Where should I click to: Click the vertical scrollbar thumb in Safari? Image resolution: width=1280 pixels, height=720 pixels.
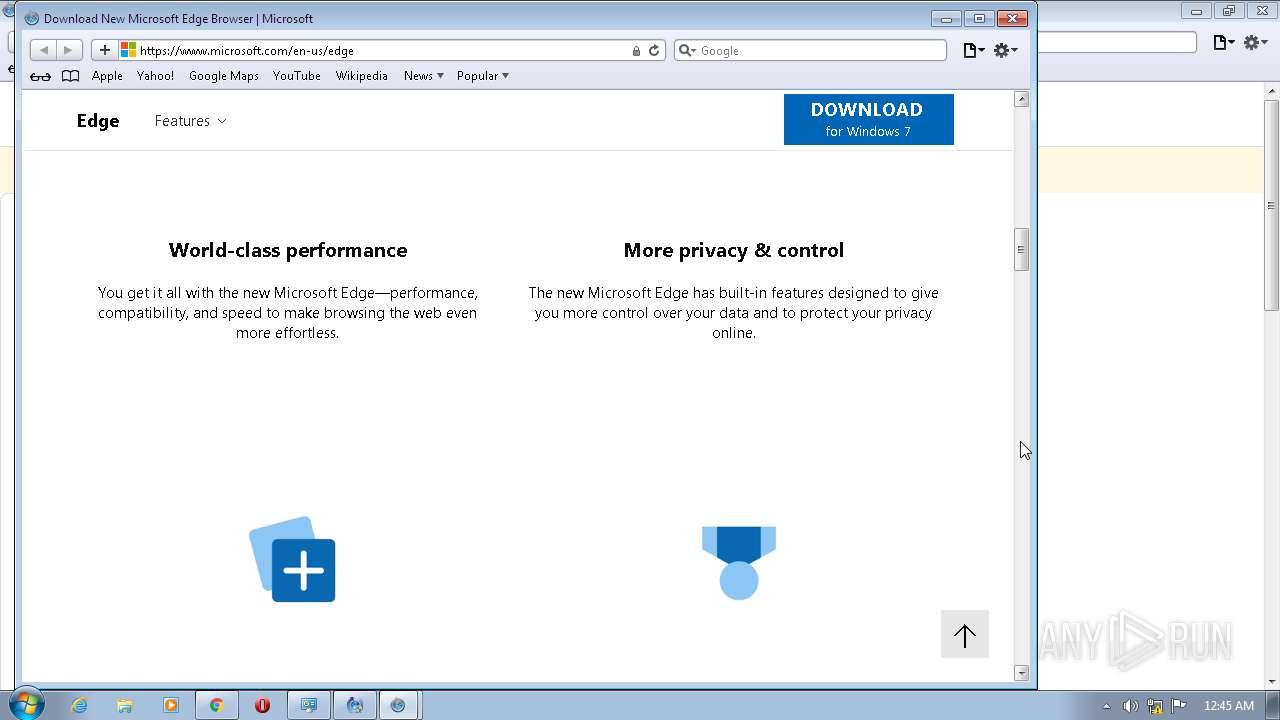tap(1021, 250)
